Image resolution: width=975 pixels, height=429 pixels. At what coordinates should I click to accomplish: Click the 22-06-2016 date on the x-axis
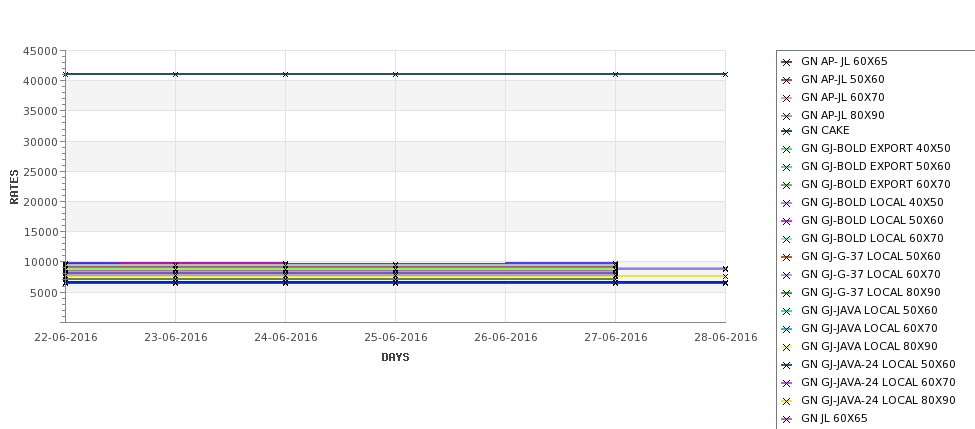66,338
